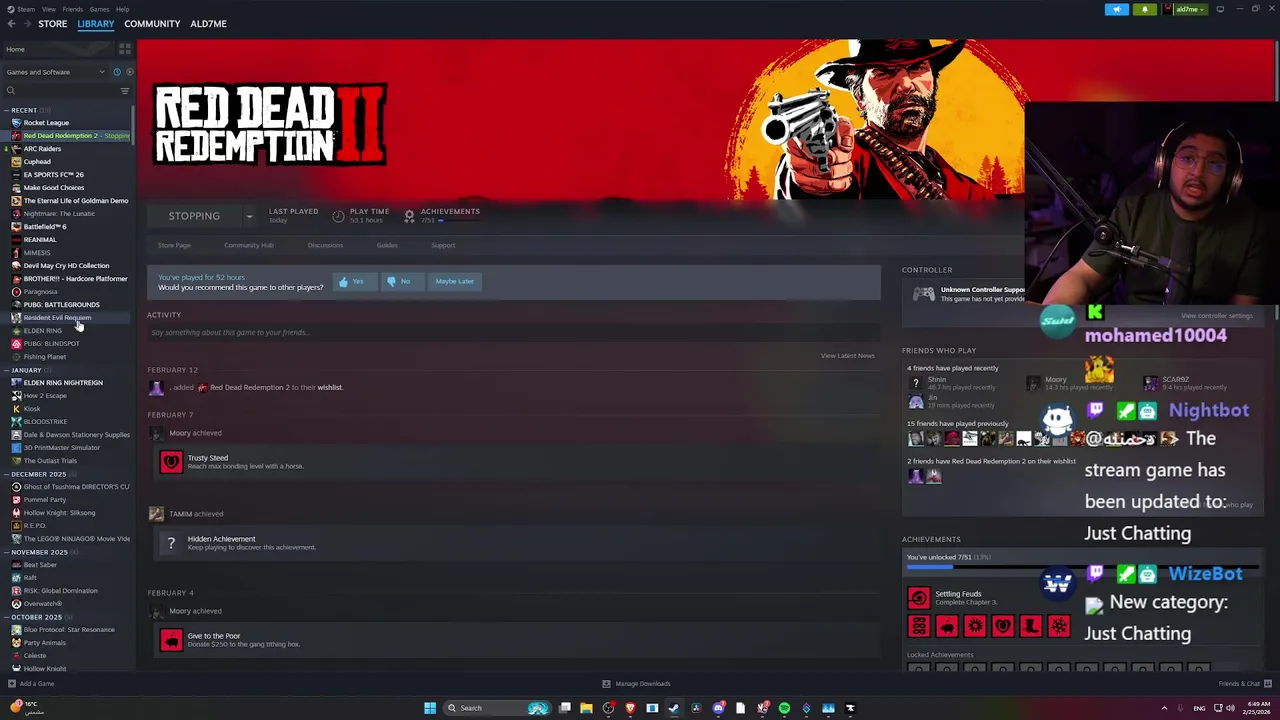
Task: Open the Help menu
Action: coord(122,9)
